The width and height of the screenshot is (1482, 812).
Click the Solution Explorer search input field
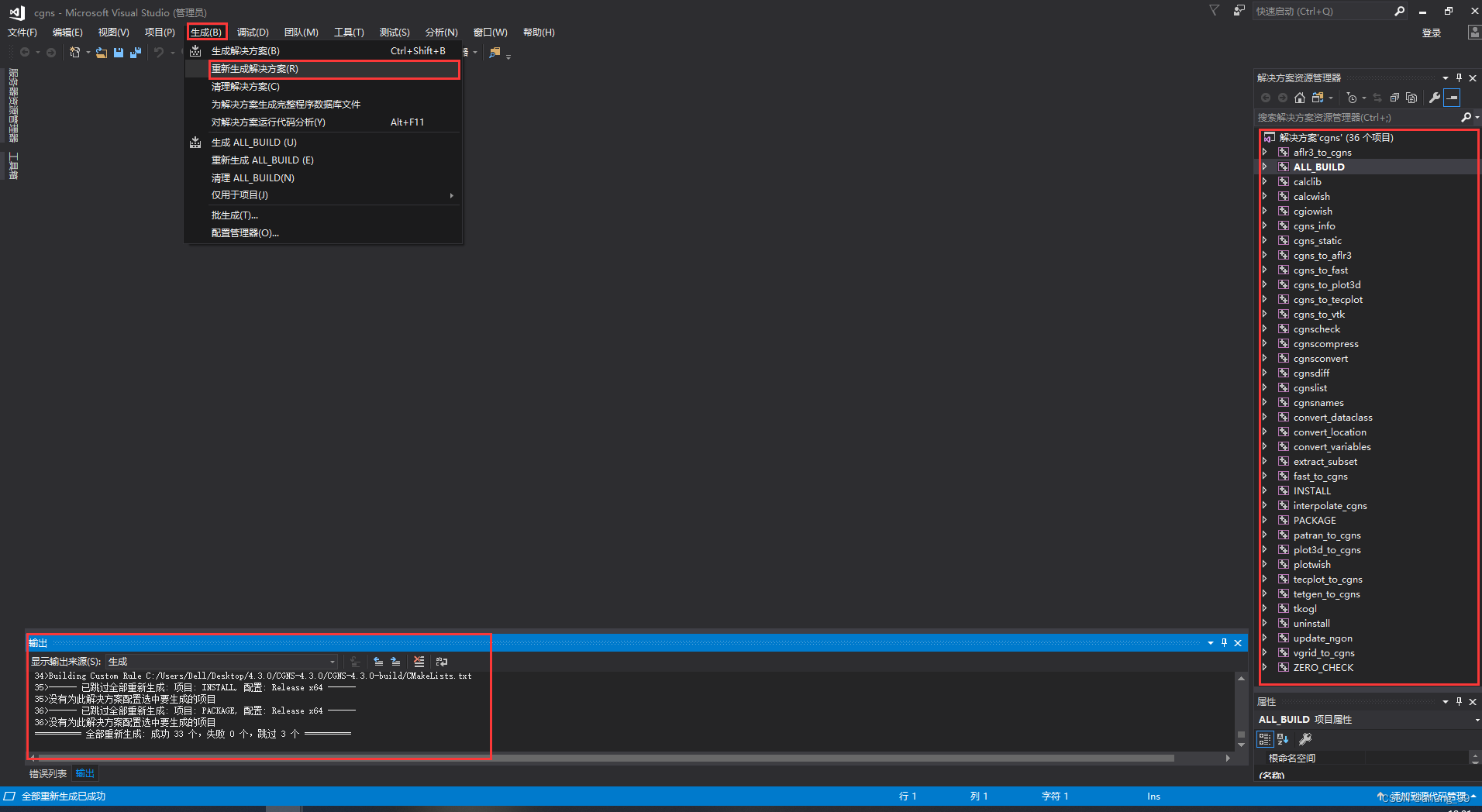click(1356, 117)
